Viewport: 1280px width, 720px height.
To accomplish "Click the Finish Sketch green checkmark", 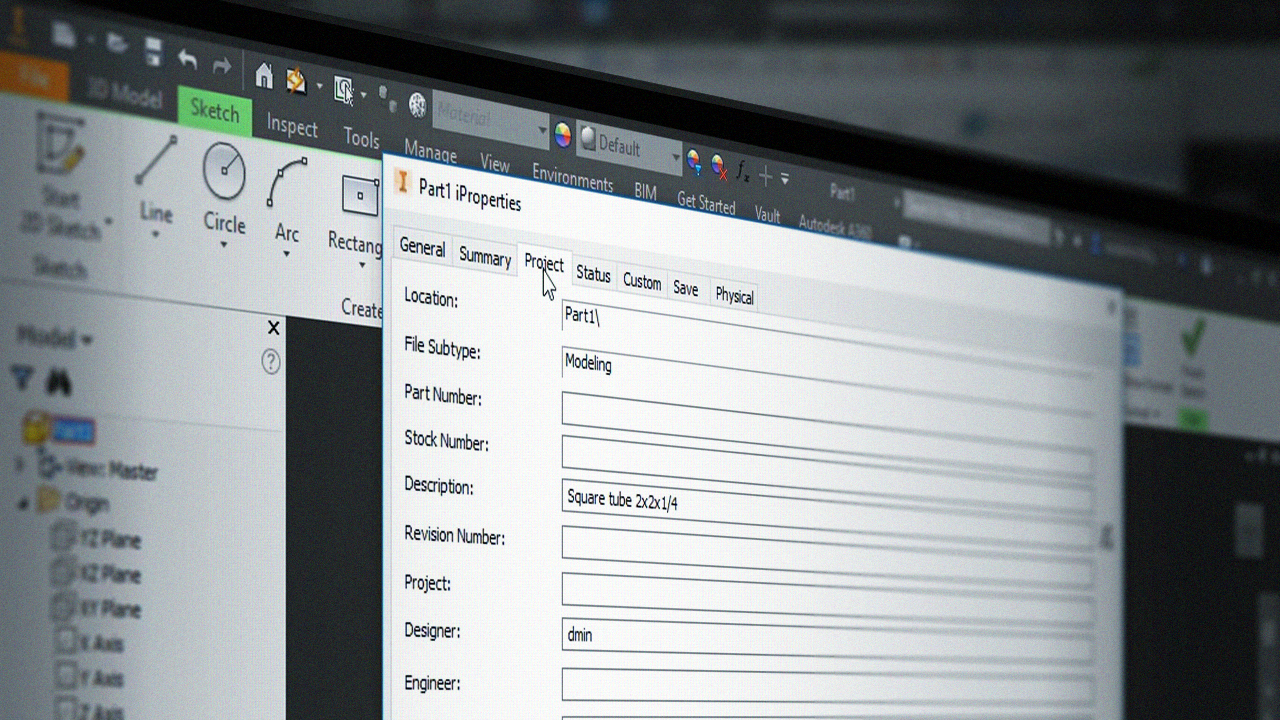I will point(1193,338).
